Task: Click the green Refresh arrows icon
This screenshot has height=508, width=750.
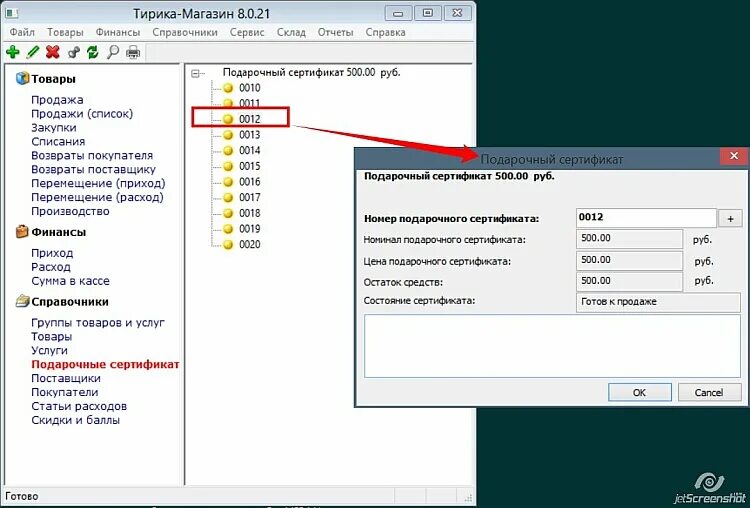Action: coord(93,52)
